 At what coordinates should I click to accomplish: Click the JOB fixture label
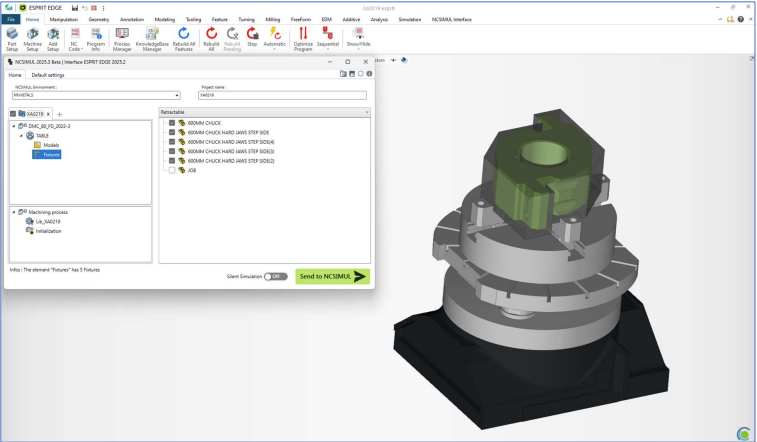(192, 170)
